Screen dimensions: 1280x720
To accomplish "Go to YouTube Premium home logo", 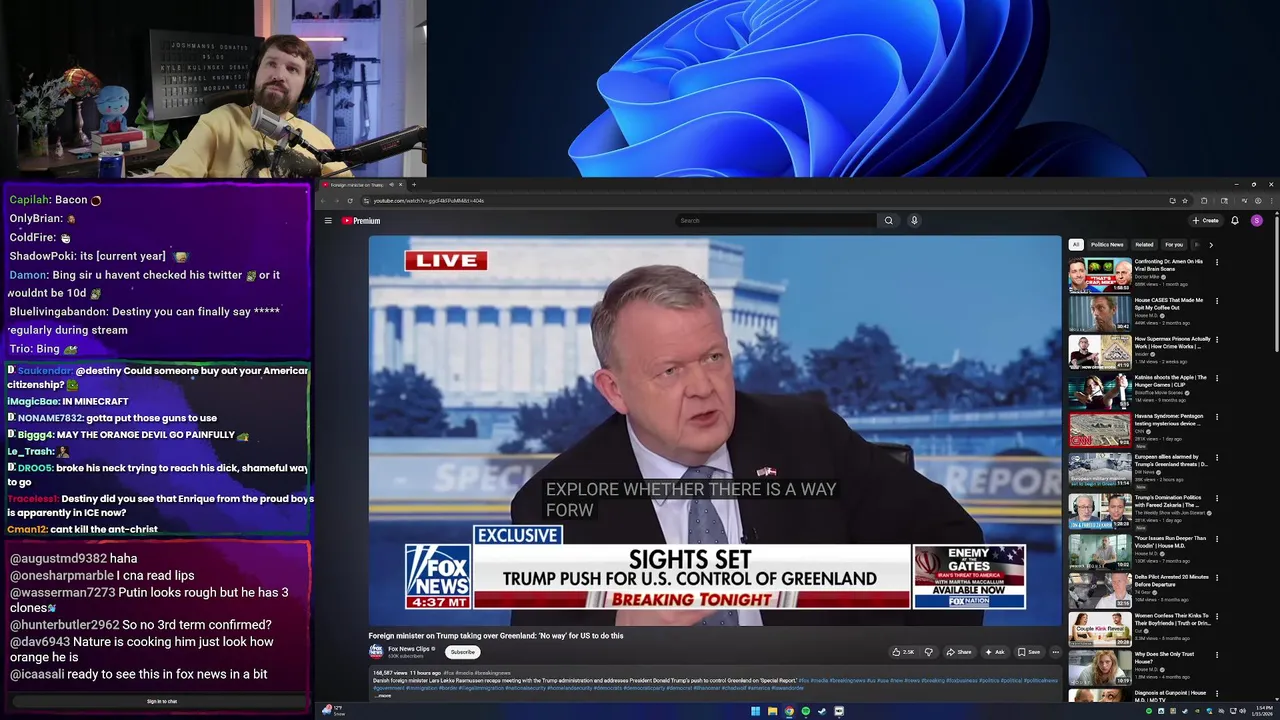I will (362, 221).
